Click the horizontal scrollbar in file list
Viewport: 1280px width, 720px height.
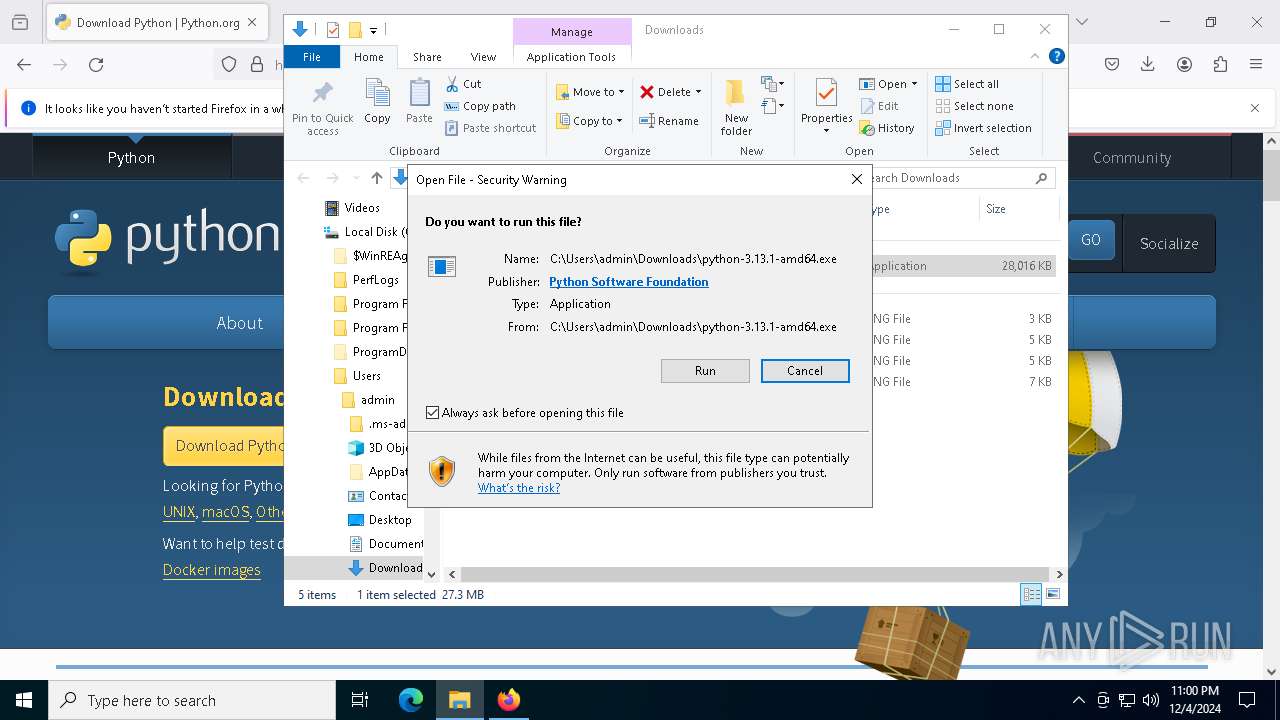point(756,575)
